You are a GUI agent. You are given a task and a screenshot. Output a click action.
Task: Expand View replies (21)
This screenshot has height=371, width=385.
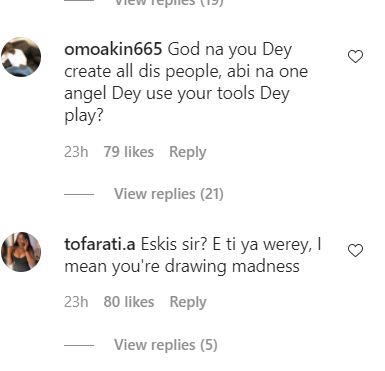pyautogui.click(x=169, y=194)
